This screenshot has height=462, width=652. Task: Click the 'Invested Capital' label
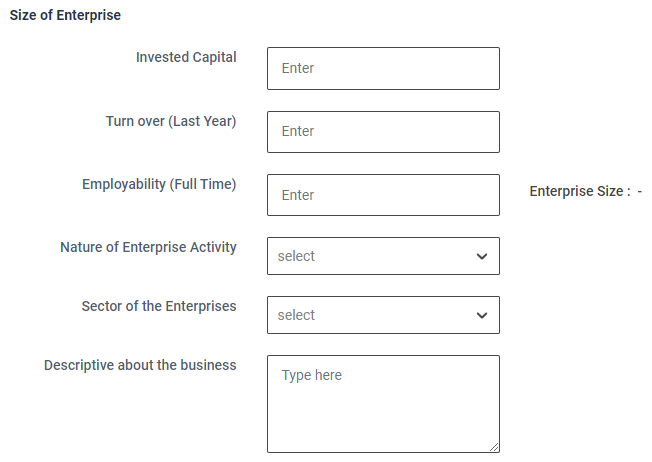click(186, 57)
